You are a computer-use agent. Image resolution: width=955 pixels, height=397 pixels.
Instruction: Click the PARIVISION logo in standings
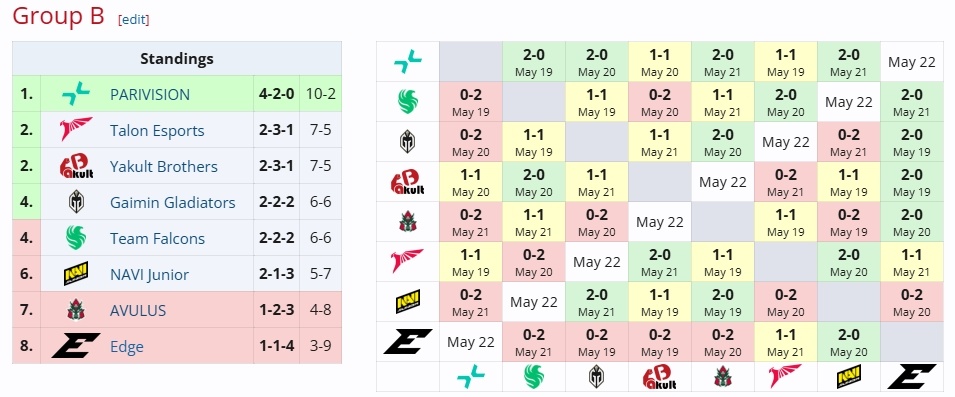(76, 94)
